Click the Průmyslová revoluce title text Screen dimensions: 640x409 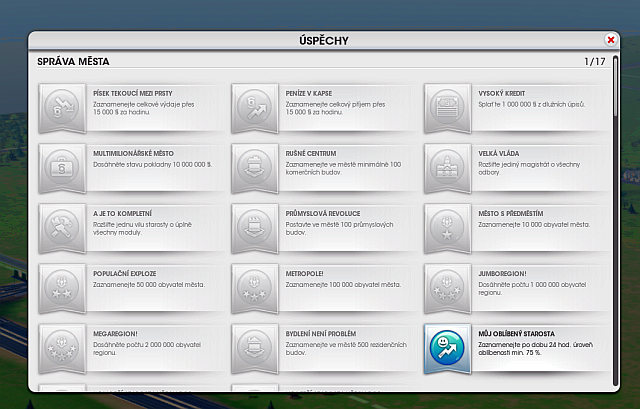(x=323, y=213)
